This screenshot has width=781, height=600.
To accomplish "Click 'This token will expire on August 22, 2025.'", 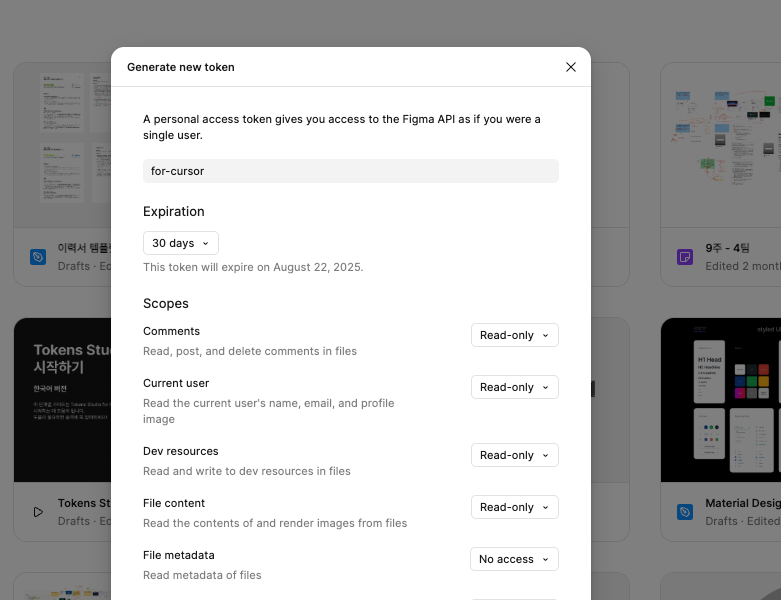I will click(x=253, y=267).
